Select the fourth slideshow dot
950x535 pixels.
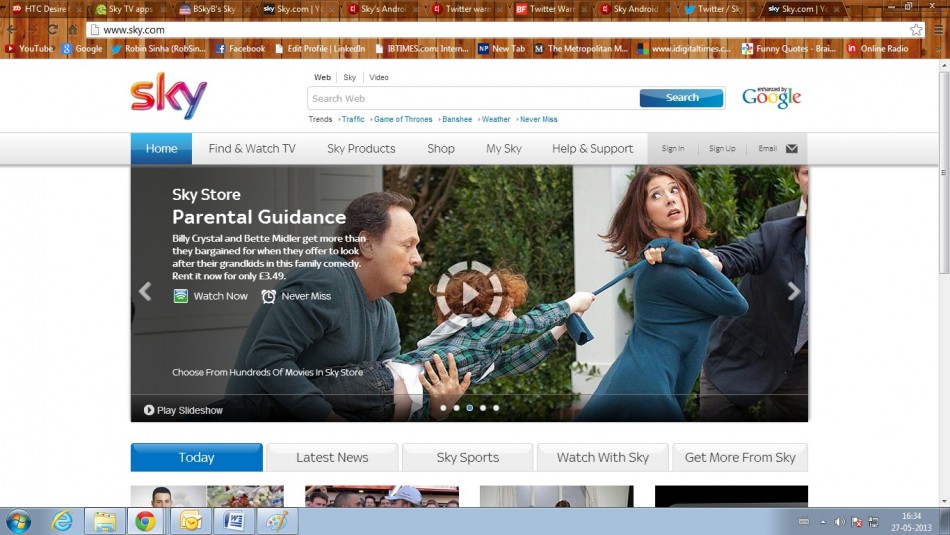pyautogui.click(x=483, y=408)
